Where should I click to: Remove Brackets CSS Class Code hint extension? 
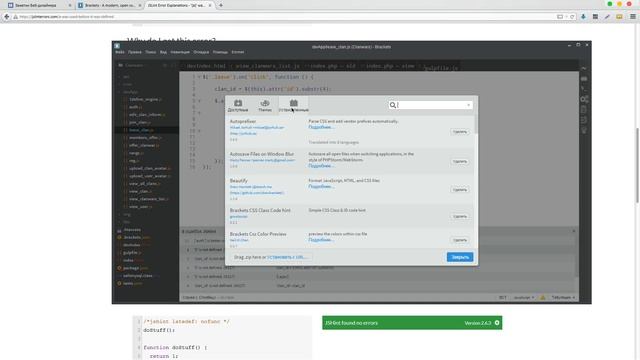(460, 216)
